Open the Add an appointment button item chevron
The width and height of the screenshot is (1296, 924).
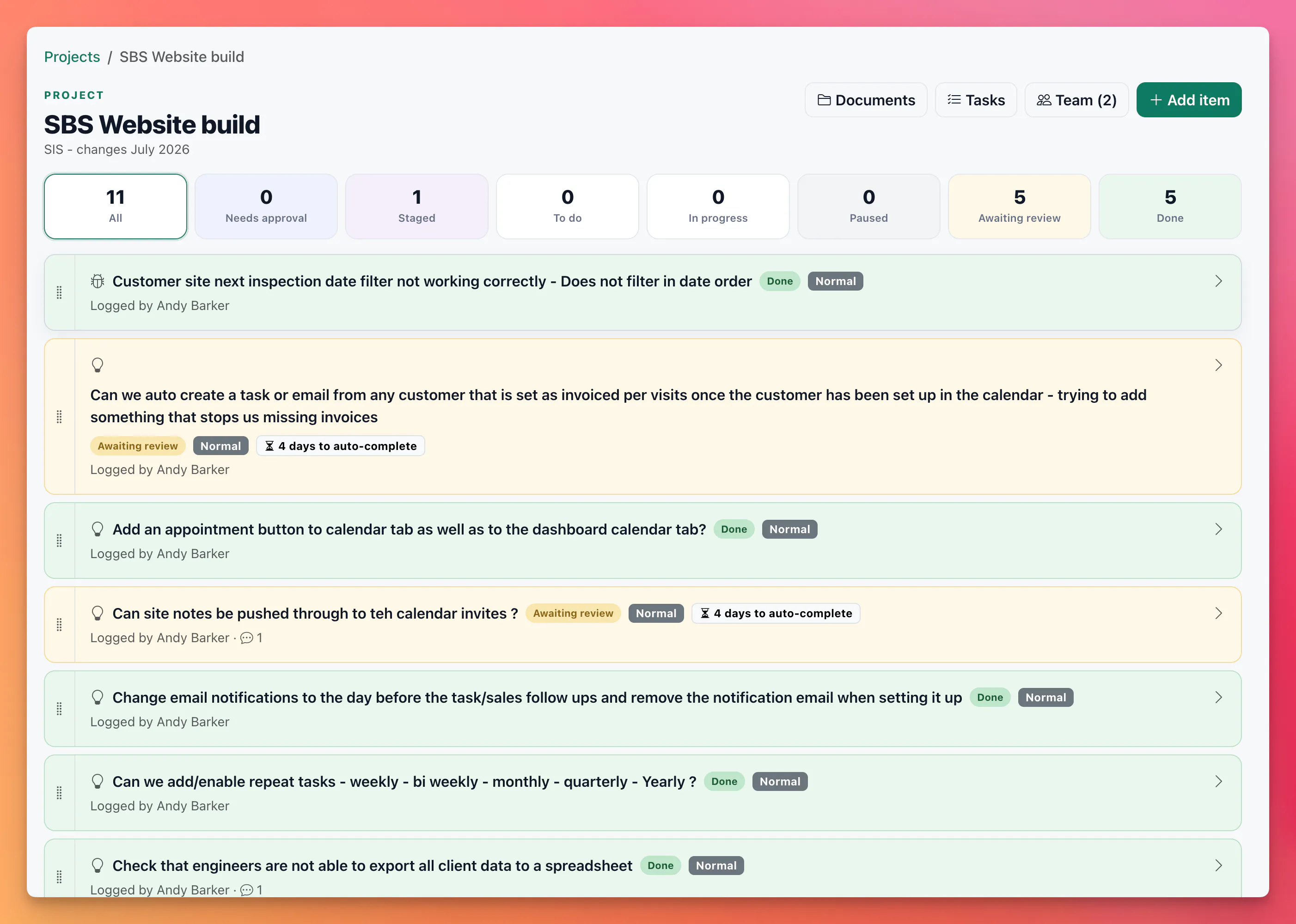(1218, 529)
